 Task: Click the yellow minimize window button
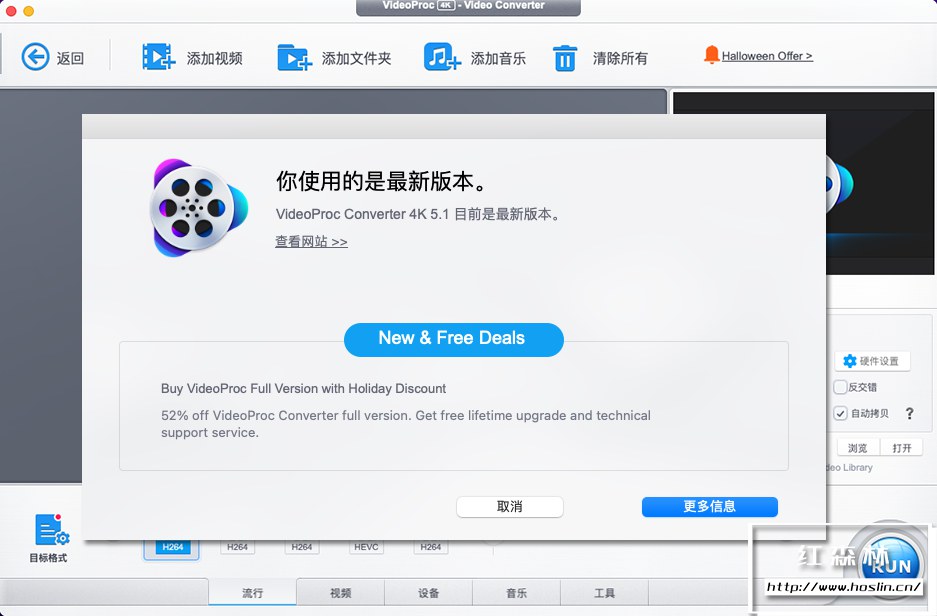(29, 11)
